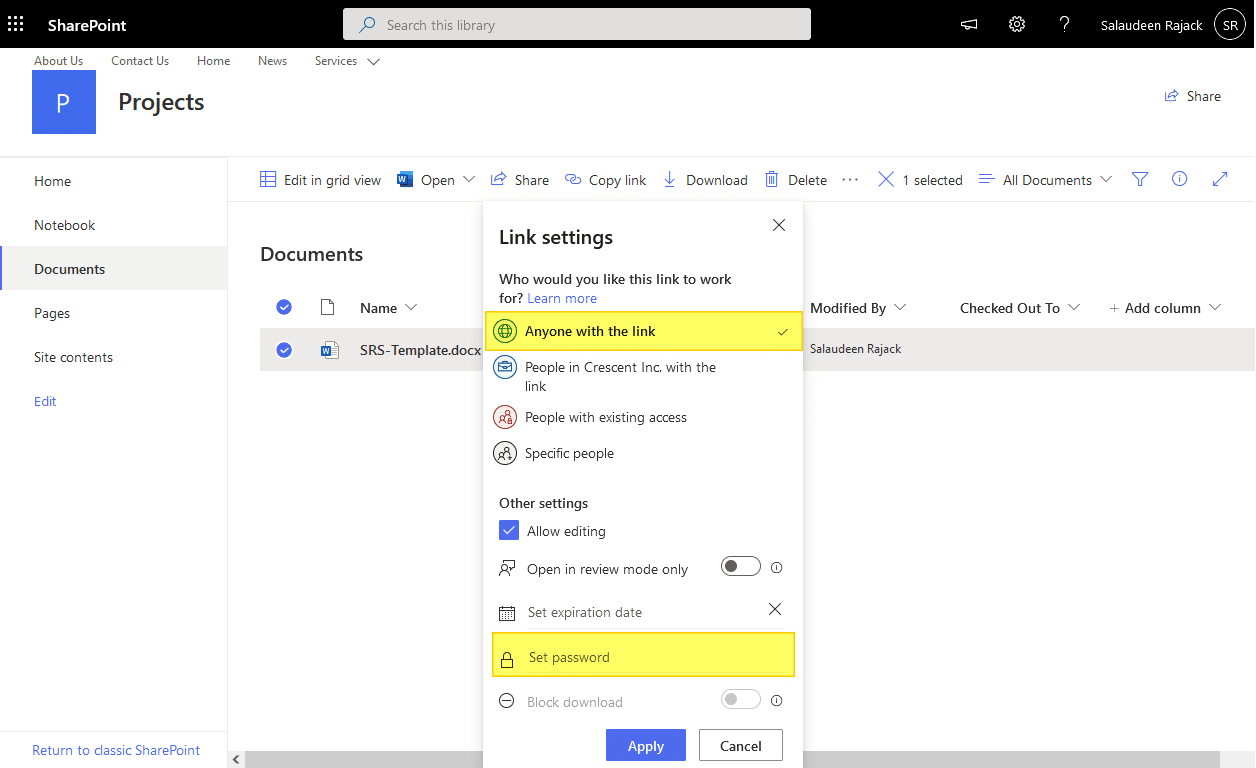Uncheck the Allow editing checkbox
This screenshot has height=768, width=1256.
tap(508, 530)
